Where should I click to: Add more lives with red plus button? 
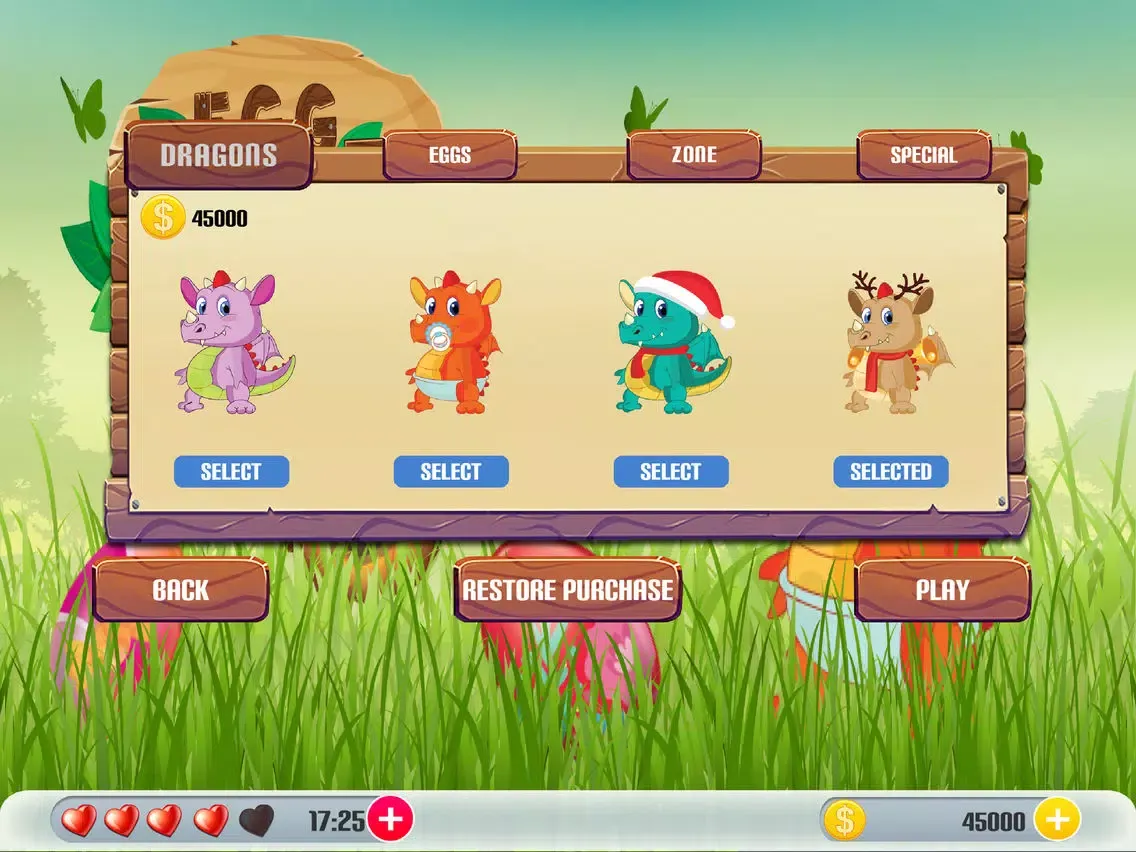(390, 819)
